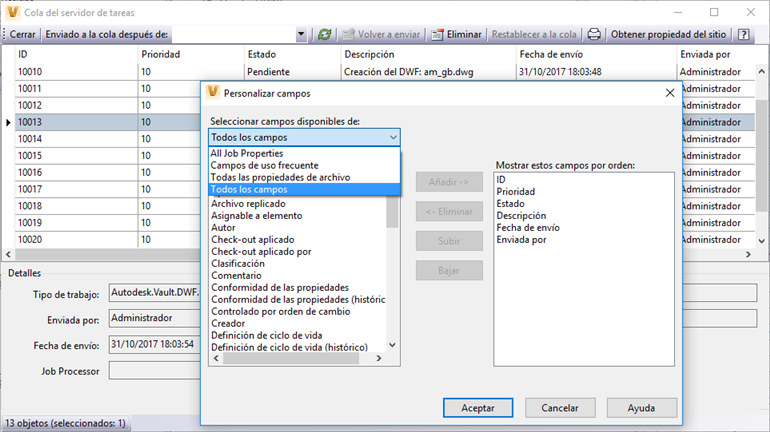Screen dimensions: 770x432
Task: Collapse the Todos los campos combo box
Action: tap(393, 137)
